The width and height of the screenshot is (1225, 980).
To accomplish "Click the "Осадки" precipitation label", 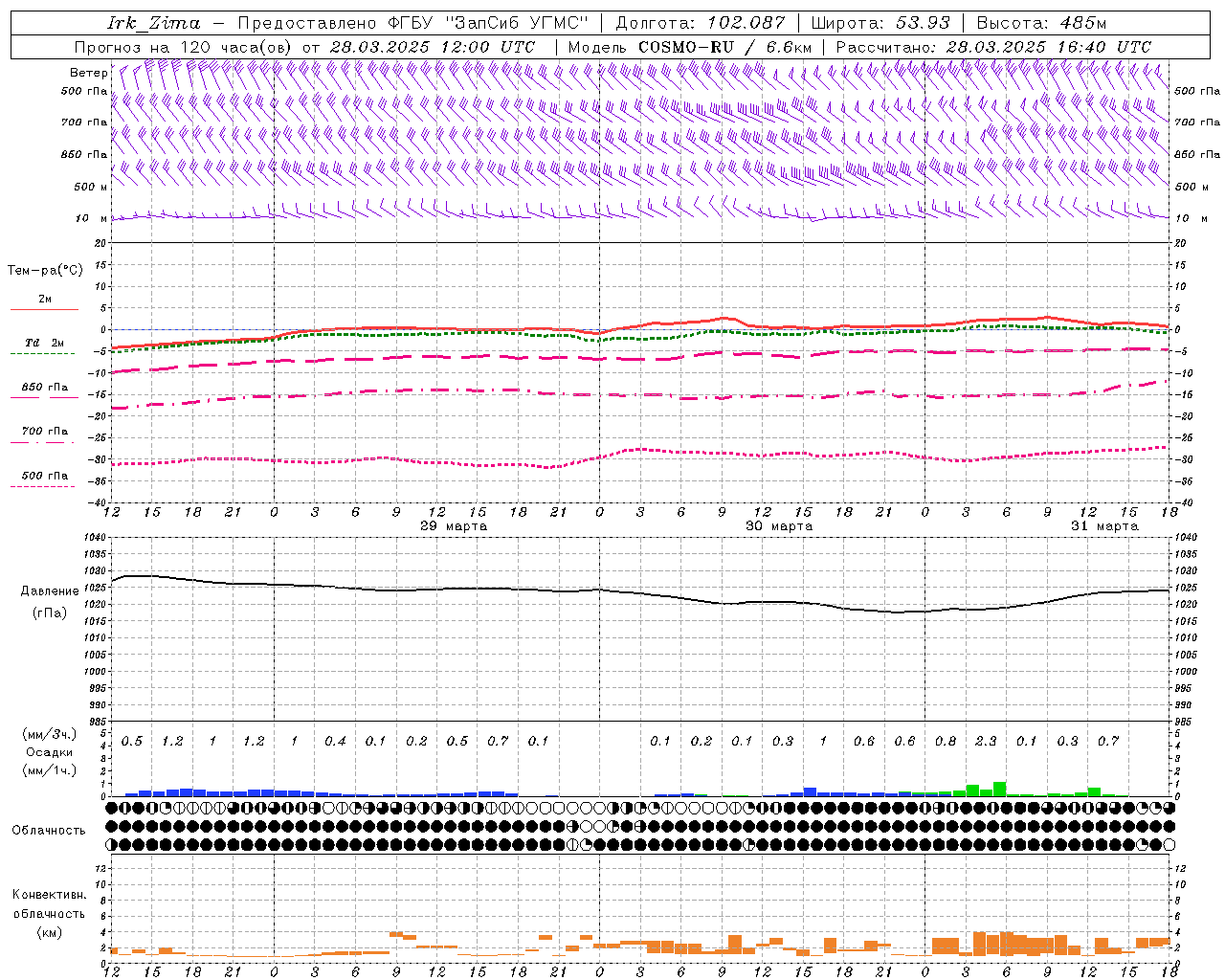I will 50,752.
